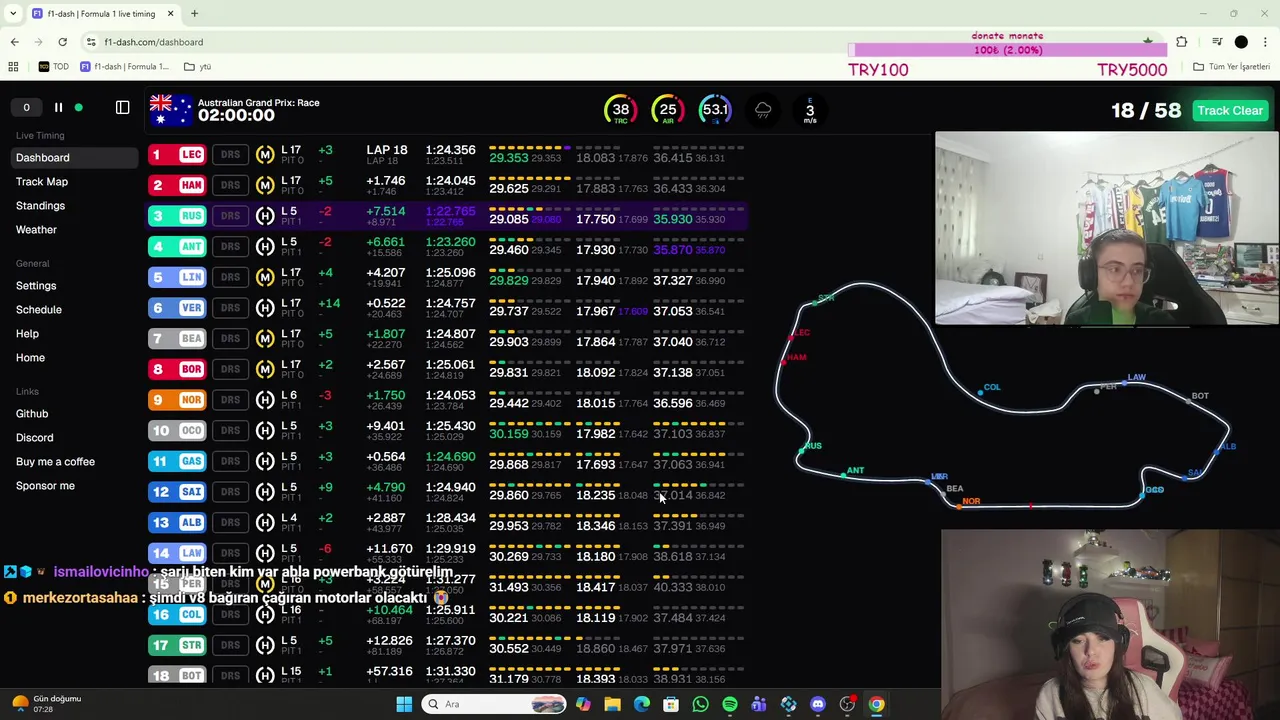Open Chrome tab search dropdown arrow
The width and height of the screenshot is (1280, 720).
[x=15, y=14]
